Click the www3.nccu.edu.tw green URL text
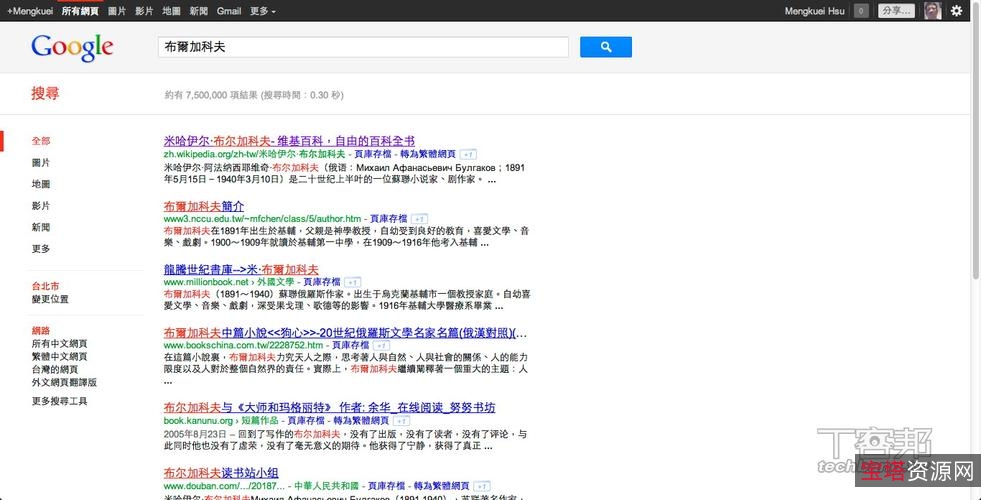 (263, 219)
